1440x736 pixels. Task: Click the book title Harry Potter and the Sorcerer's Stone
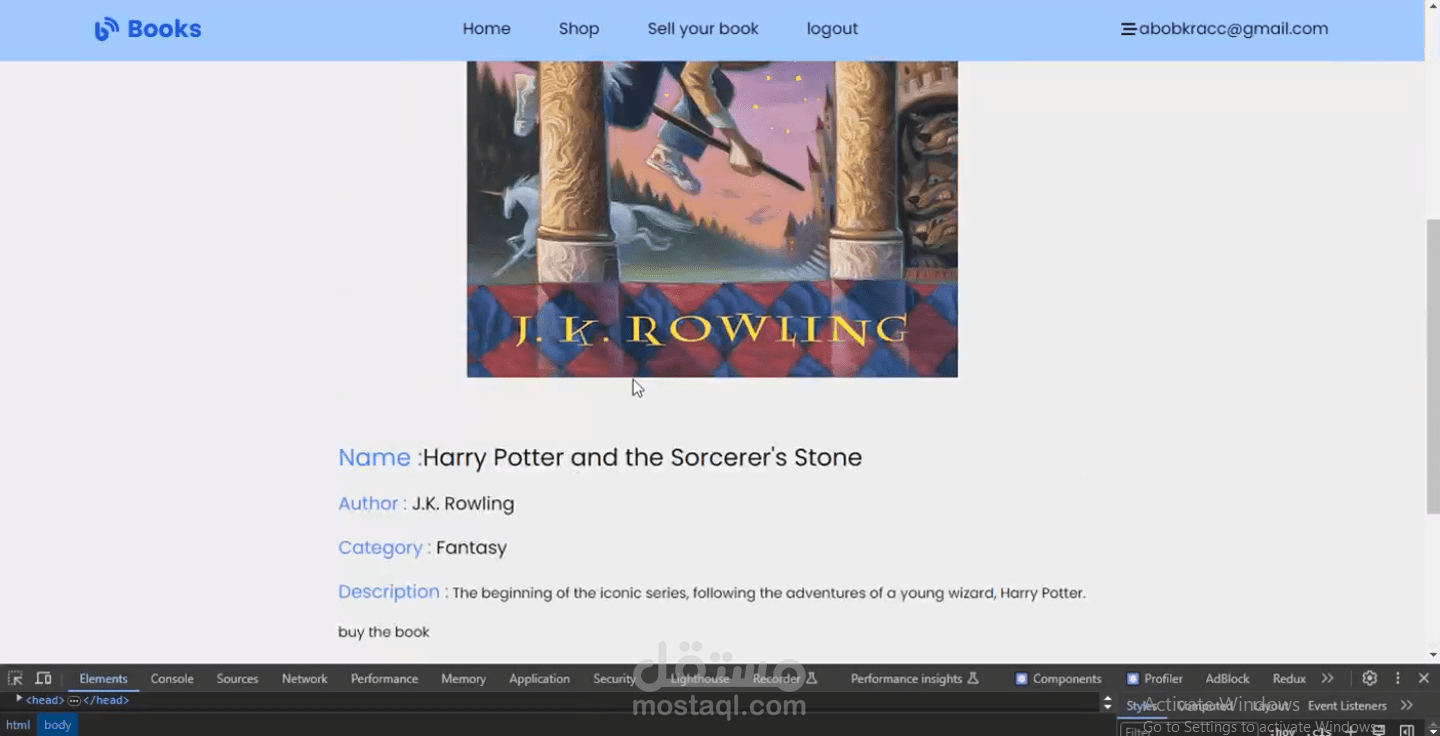[642, 457]
